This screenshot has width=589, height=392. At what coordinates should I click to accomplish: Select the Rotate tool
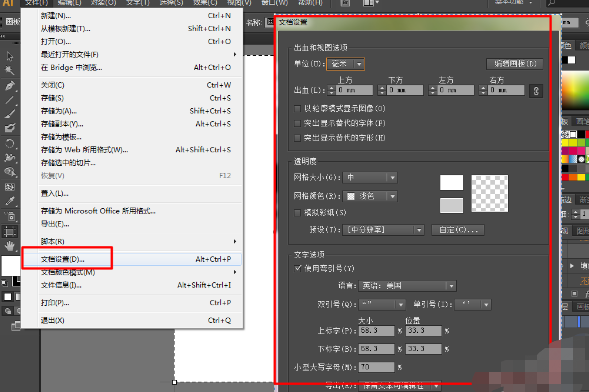pos(9,143)
